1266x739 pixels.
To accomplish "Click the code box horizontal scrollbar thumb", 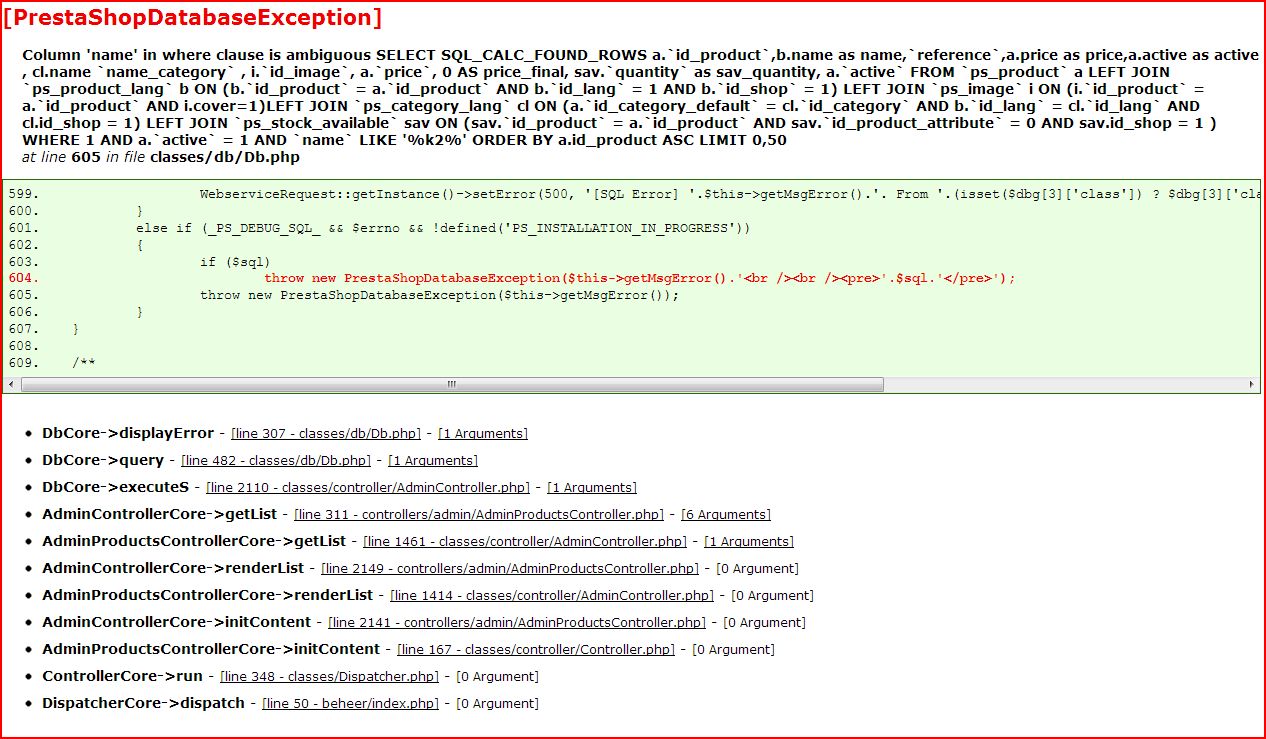I will click(452, 385).
